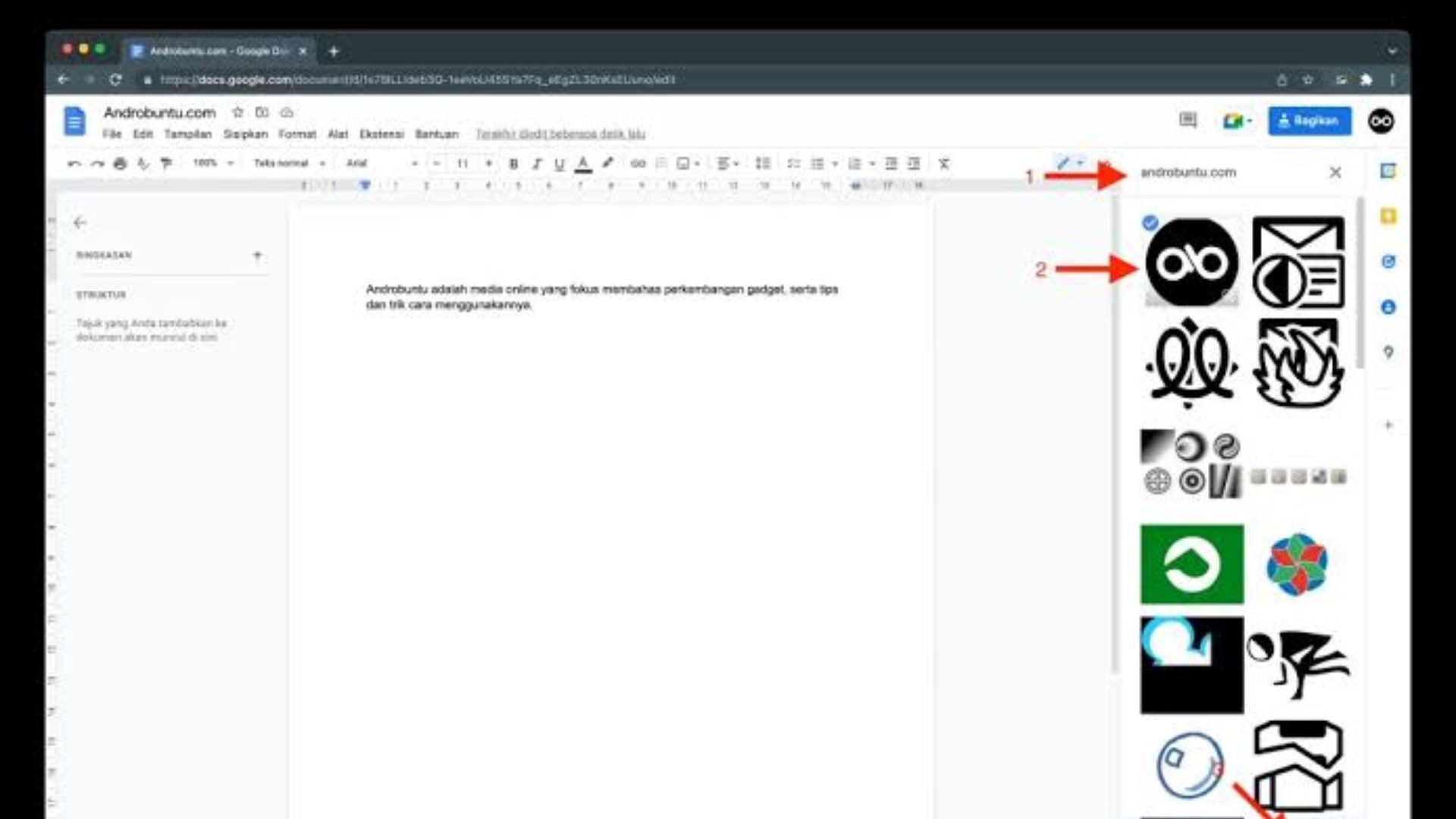Star the Androbuntu.com document
Viewport: 1456px width, 819px height.
237,112
